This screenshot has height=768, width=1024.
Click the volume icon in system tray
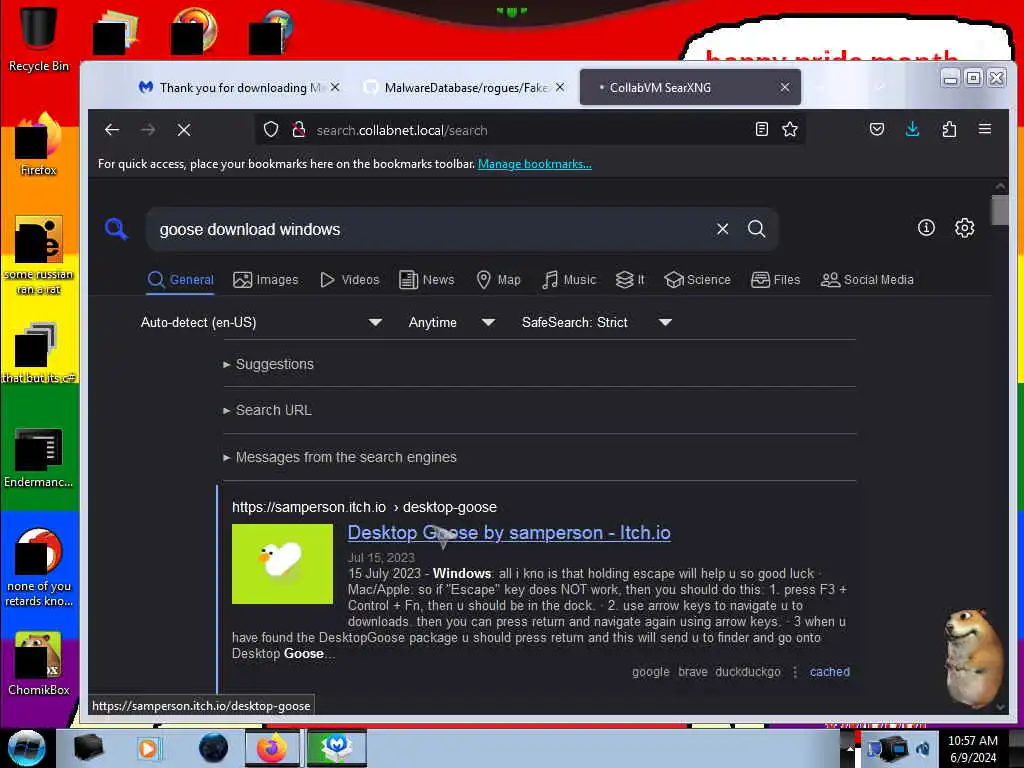click(x=923, y=748)
